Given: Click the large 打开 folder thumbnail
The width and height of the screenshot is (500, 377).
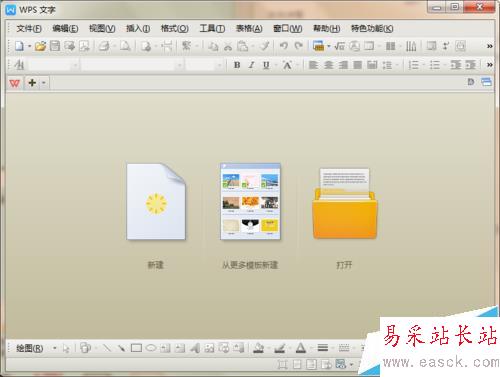Looking at the screenshot, I should (345, 203).
